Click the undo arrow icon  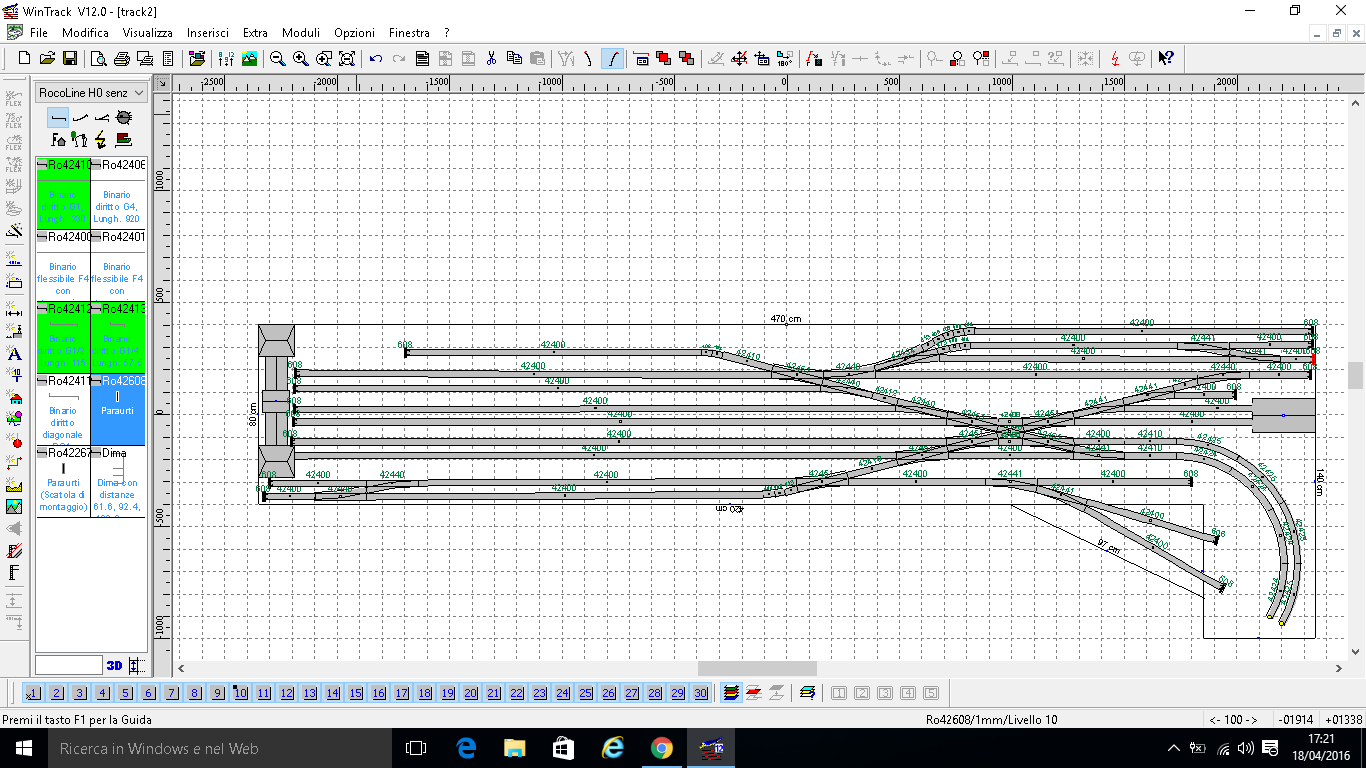coord(376,59)
